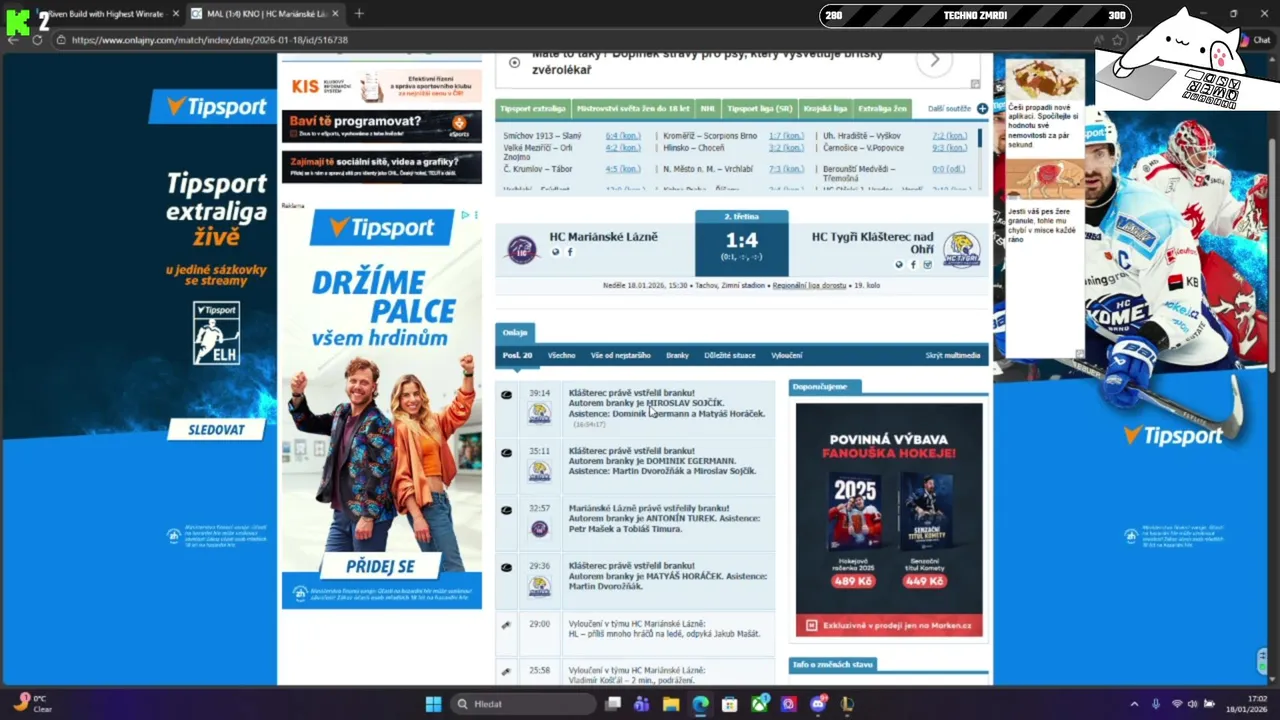Click SLEDOVAT button on Tipsport extraliga ad
This screenshot has height=720, width=1280.
(217, 430)
